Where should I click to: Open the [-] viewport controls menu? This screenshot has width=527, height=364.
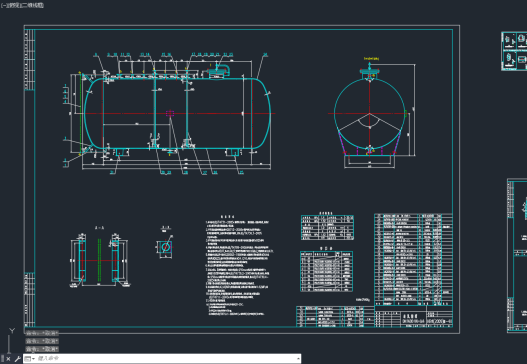click(3, 5)
